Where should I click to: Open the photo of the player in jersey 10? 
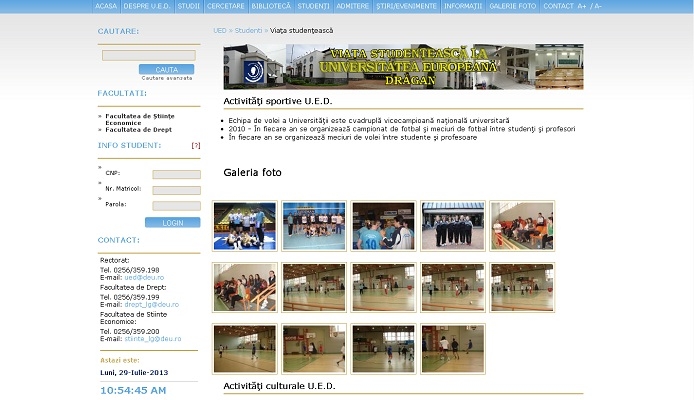tap(383, 226)
